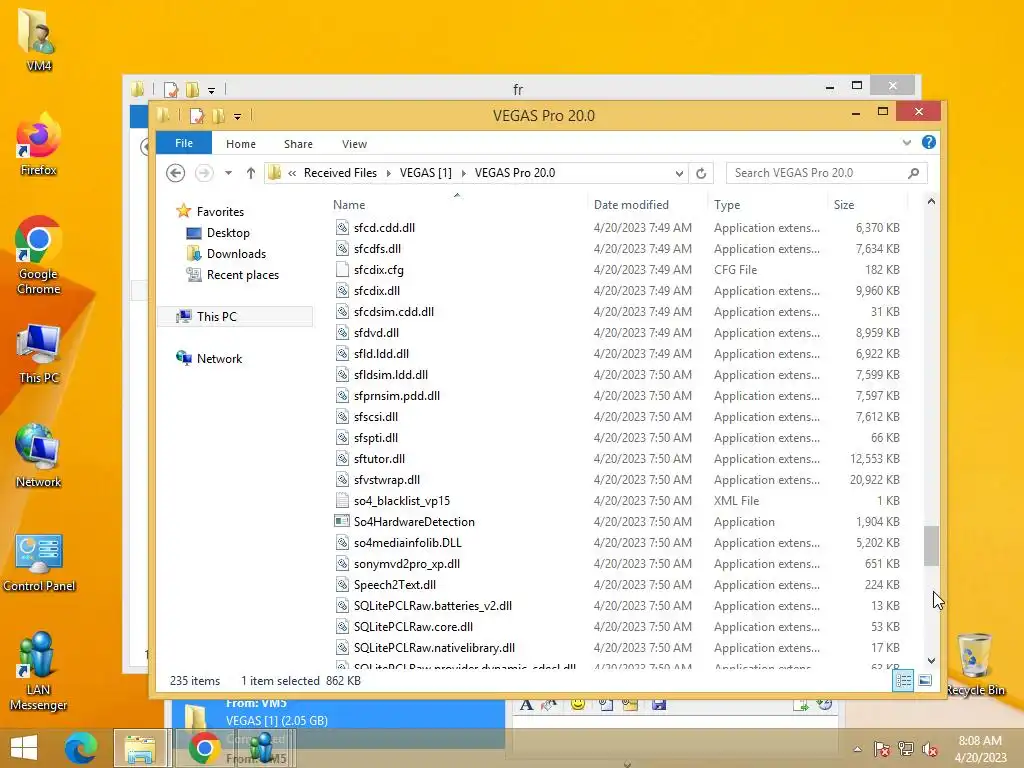
Task: Open Customize Quick Access Toolbar dropdown
Action: point(237,117)
